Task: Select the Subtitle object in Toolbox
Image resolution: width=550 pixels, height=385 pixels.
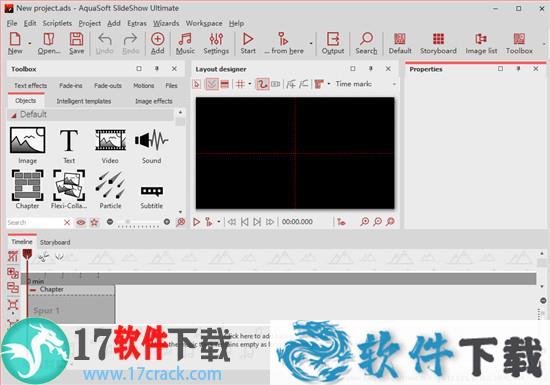Action: tap(152, 197)
